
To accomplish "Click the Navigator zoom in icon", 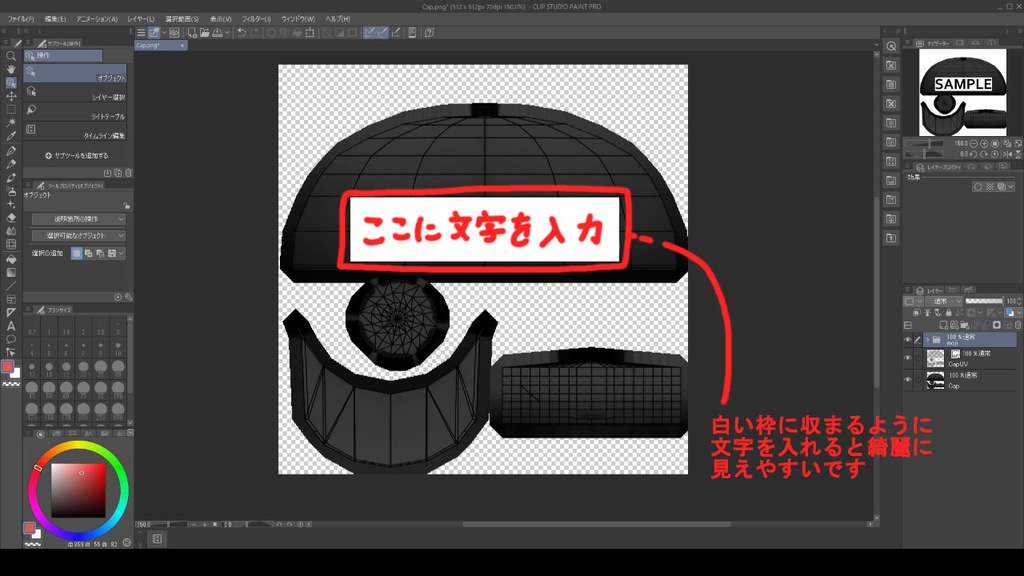I will pos(984,143).
